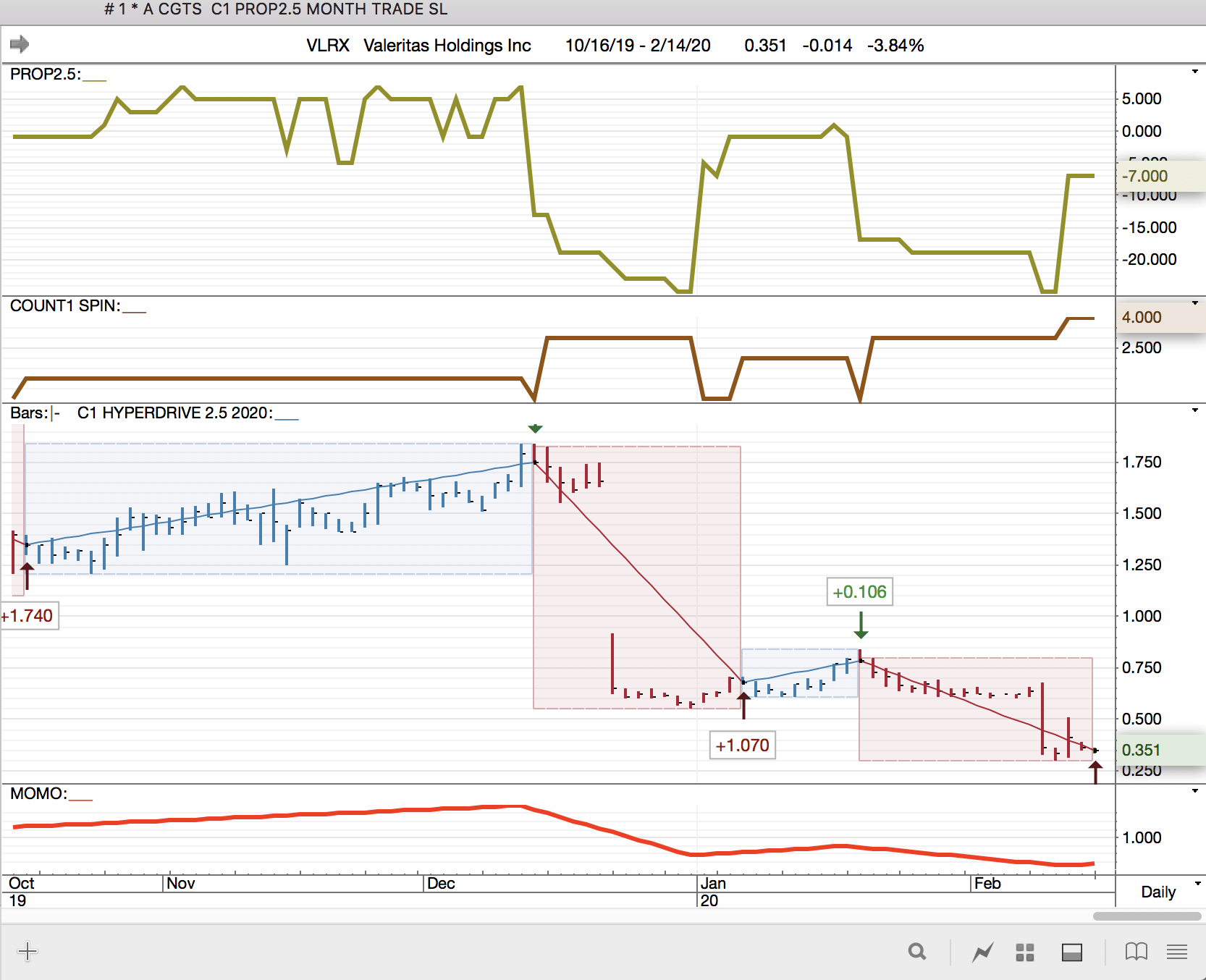Click the Bars label in price pane
Viewport: 1206px width, 980px height.
point(30,413)
